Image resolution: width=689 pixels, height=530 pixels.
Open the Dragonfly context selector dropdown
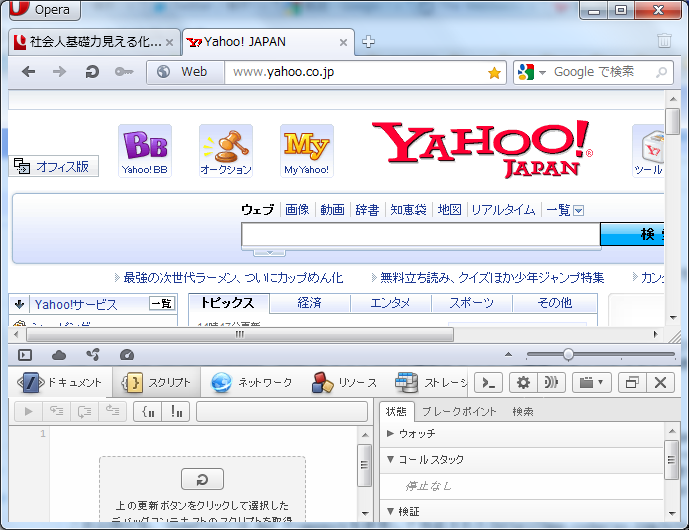click(x=591, y=383)
